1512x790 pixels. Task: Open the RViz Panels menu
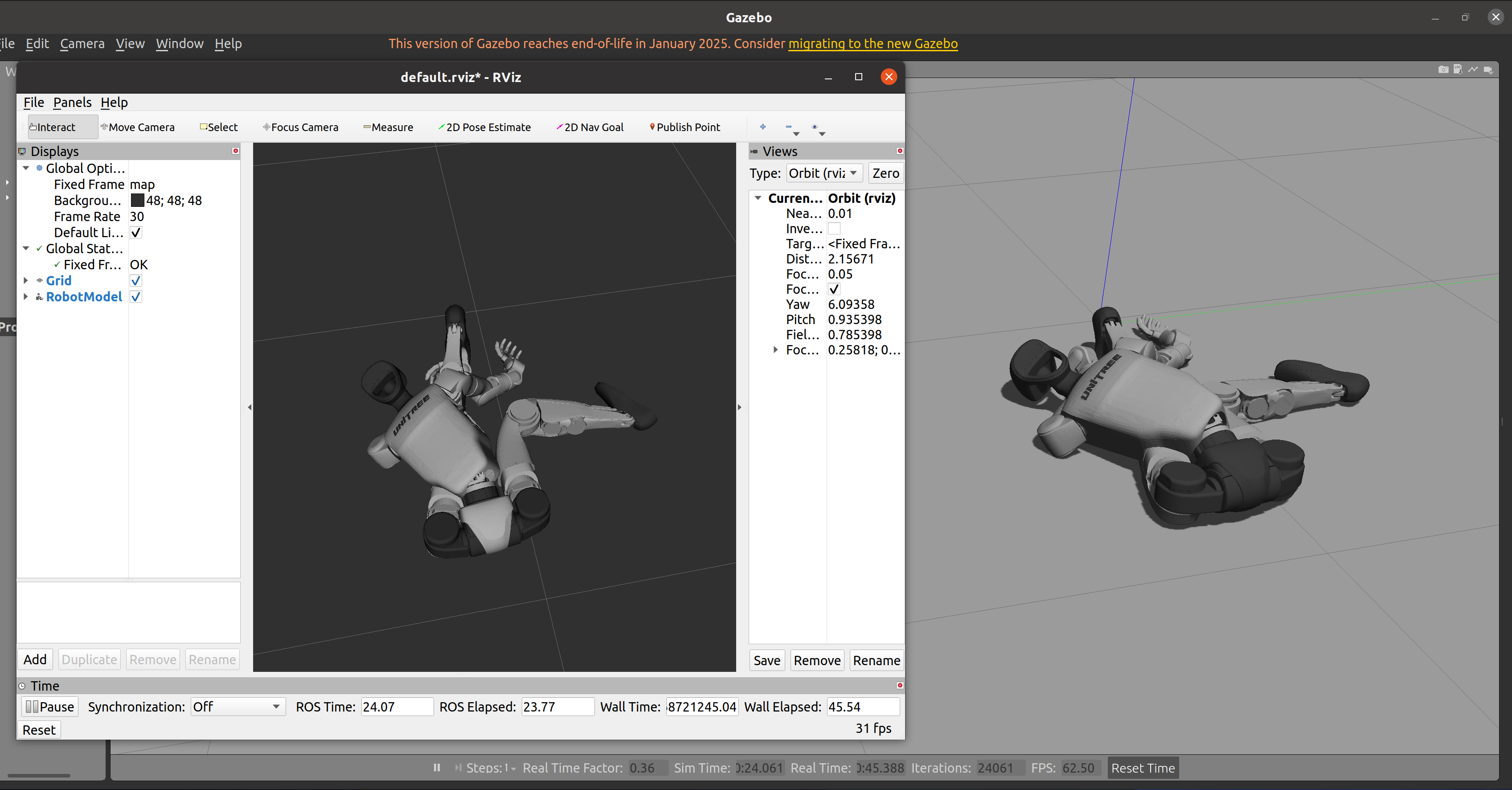click(72, 102)
